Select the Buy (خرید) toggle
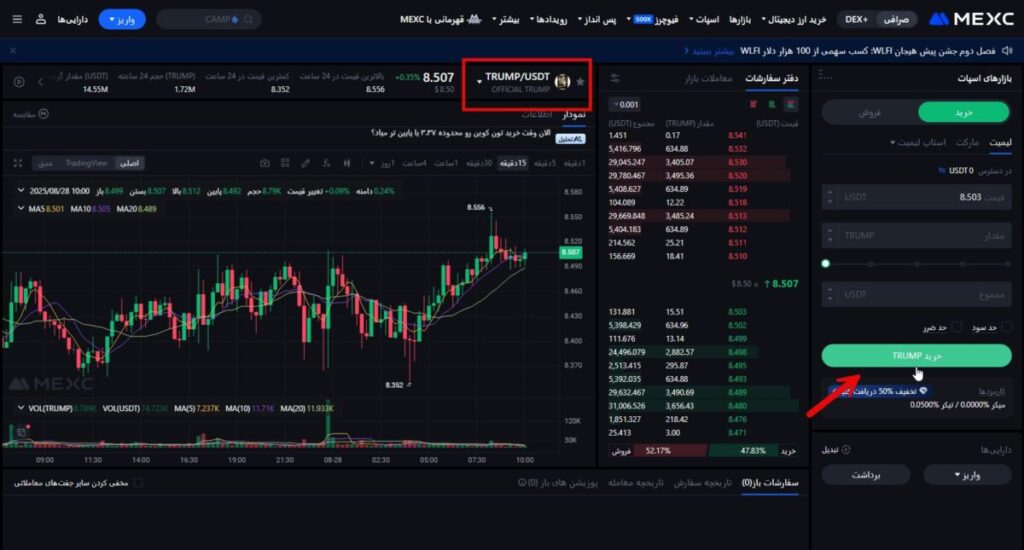 pyautogui.click(x=963, y=112)
